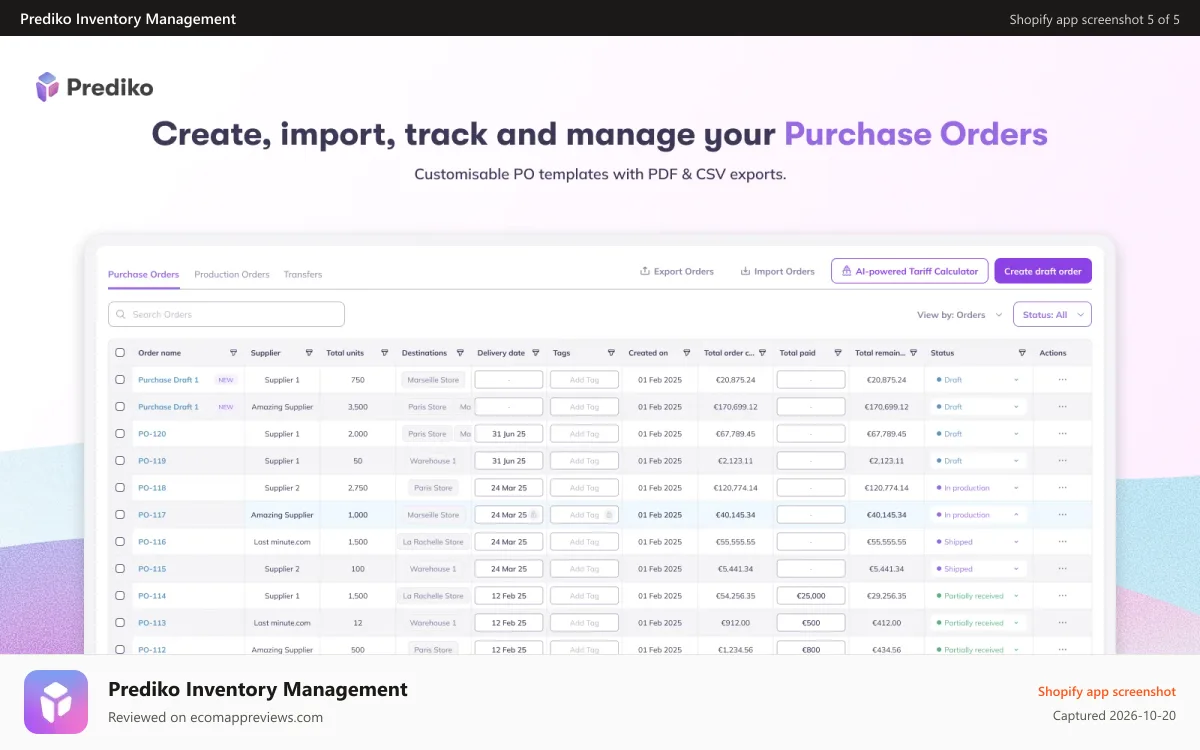Open the Total order cost filter
1200x750 pixels.
coord(762,353)
